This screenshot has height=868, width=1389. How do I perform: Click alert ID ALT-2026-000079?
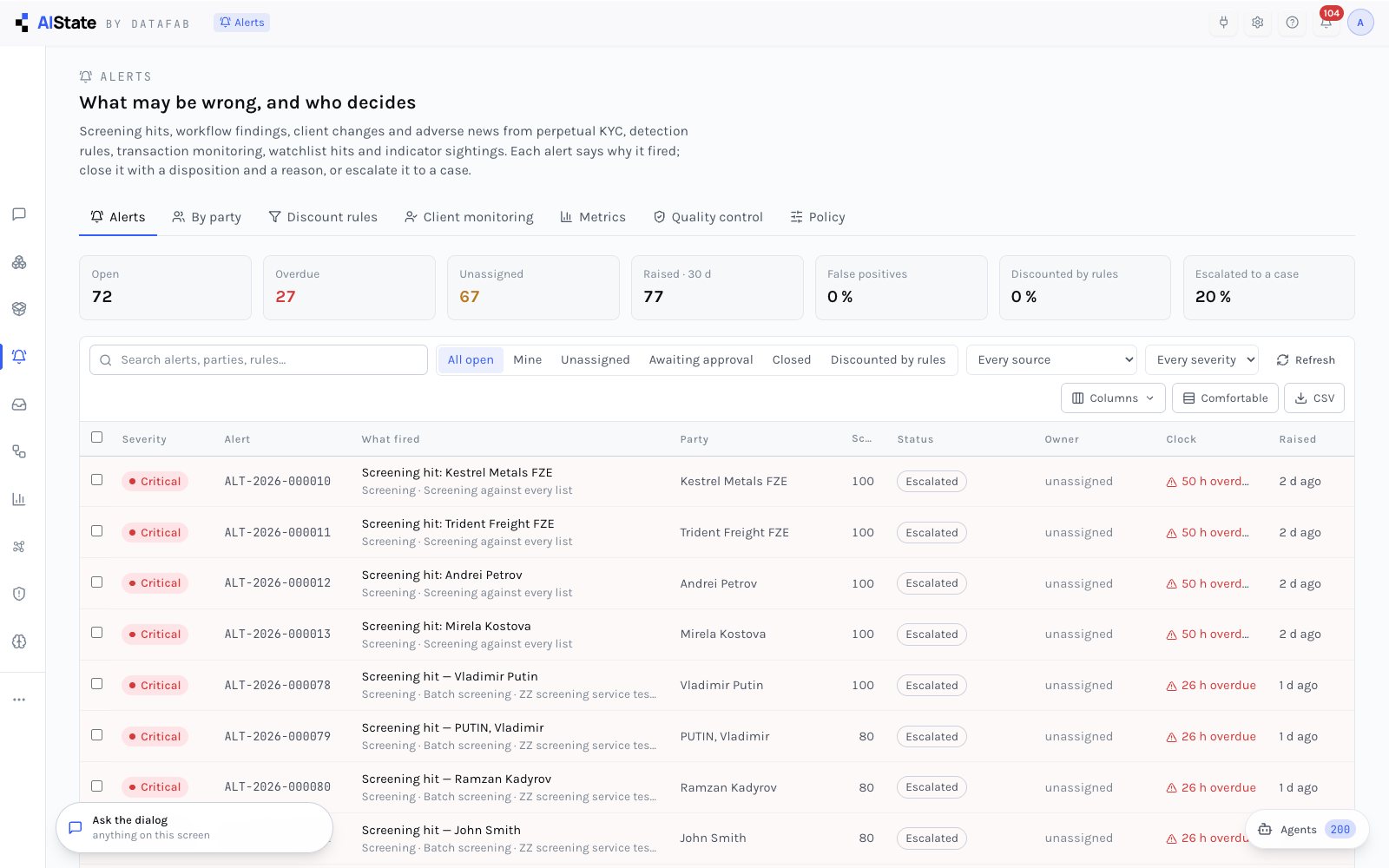point(278,736)
